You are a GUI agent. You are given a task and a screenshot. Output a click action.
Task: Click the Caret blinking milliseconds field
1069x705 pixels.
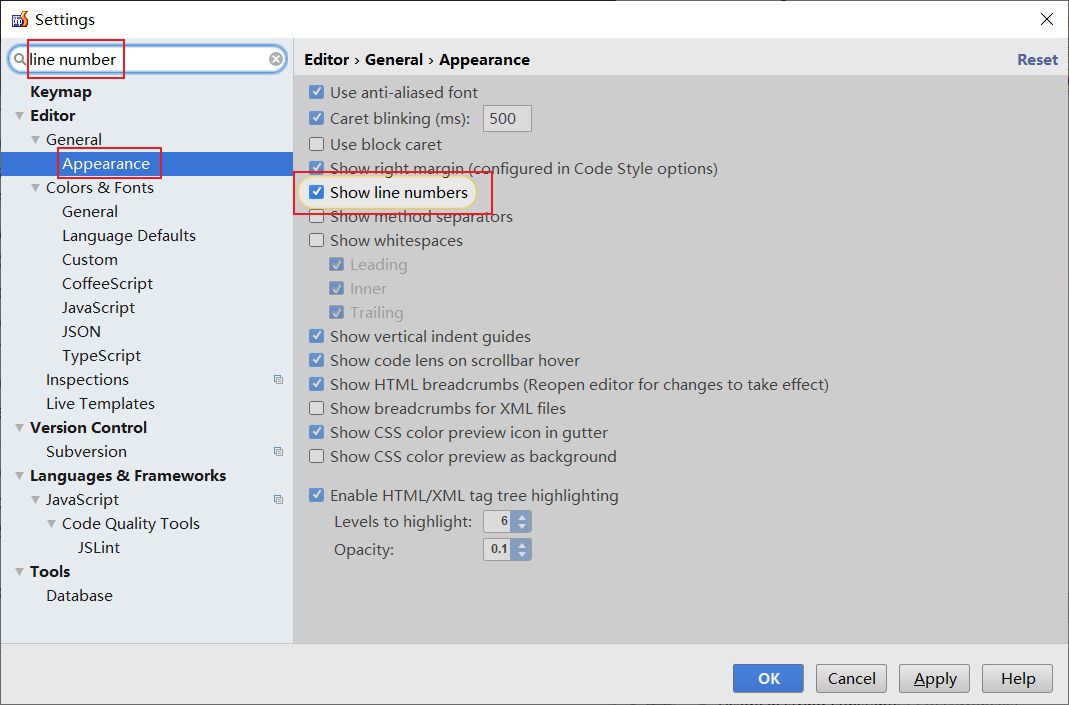tap(507, 119)
